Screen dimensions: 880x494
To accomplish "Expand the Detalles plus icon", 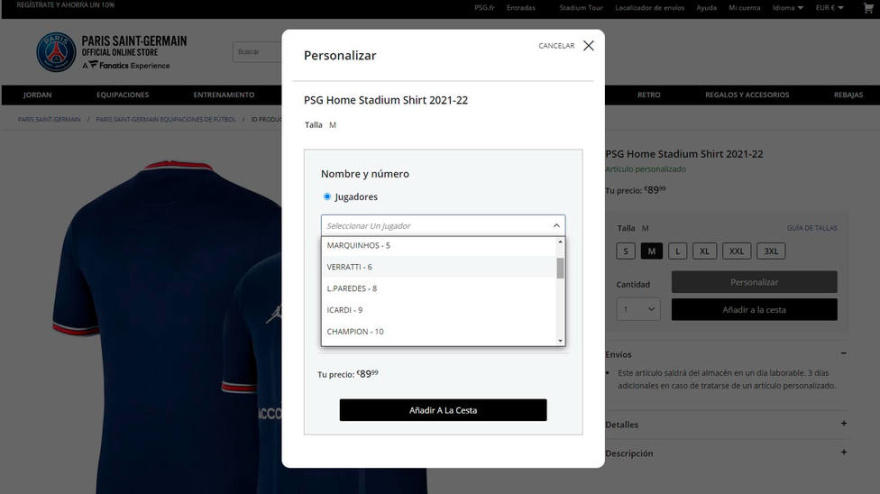I will 843,424.
